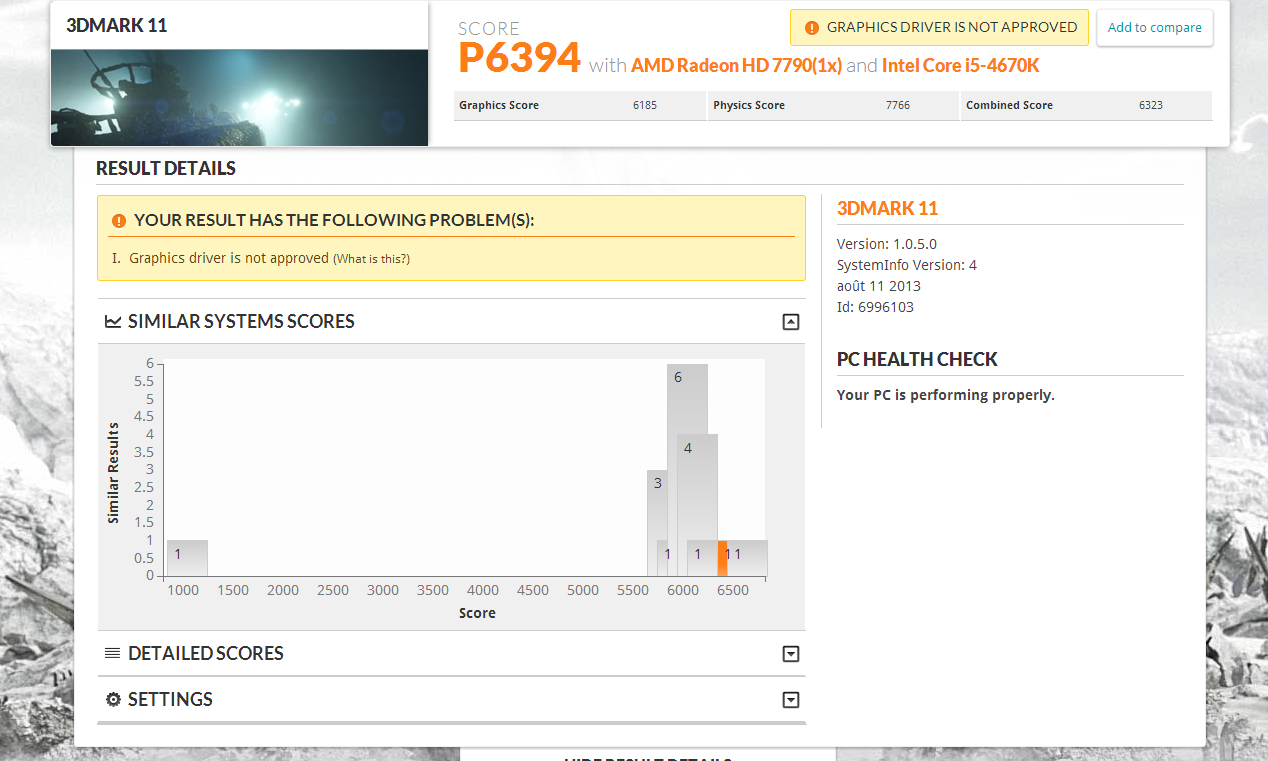Click the What is this? link
Image resolution: width=1268 pixels, height=761 pixels.
(x=371, y=259)
